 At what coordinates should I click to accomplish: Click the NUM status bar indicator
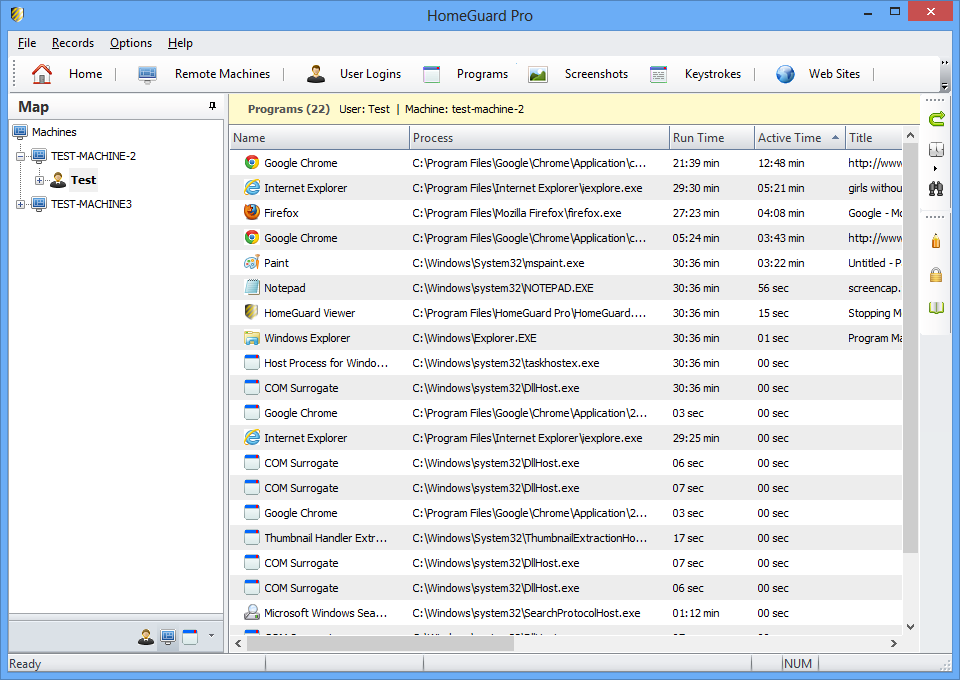tap(798, 663)
